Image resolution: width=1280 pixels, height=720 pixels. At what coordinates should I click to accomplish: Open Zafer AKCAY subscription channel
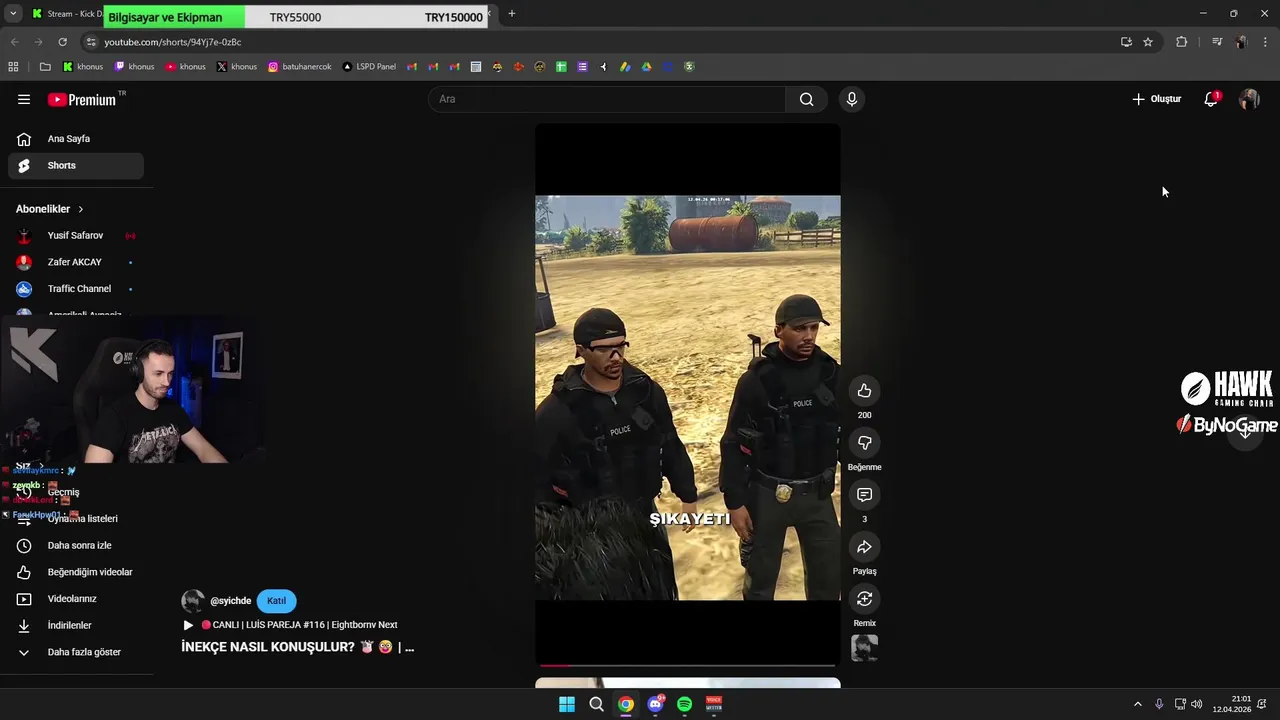tap(76, 262)
